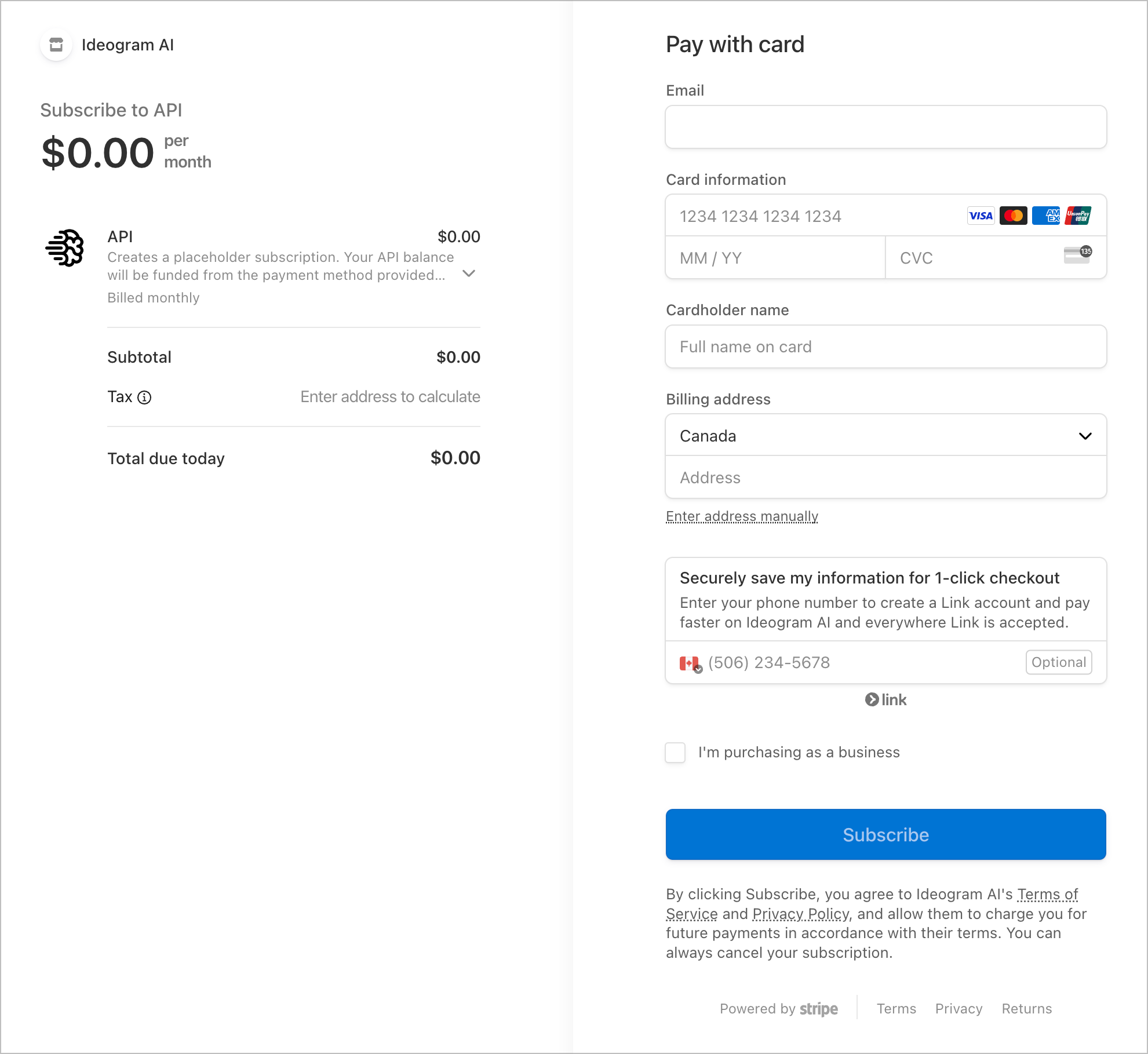Expand the API subscription description
The width and height of the screenshot is (1148, 1054).
coord(469,273)
